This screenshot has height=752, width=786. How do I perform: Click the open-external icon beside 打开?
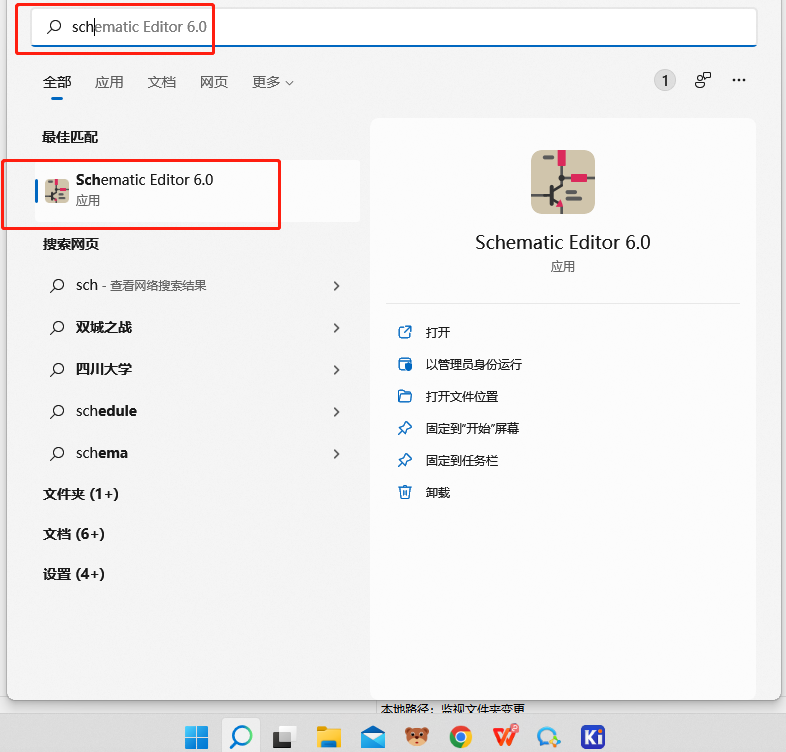405,332
